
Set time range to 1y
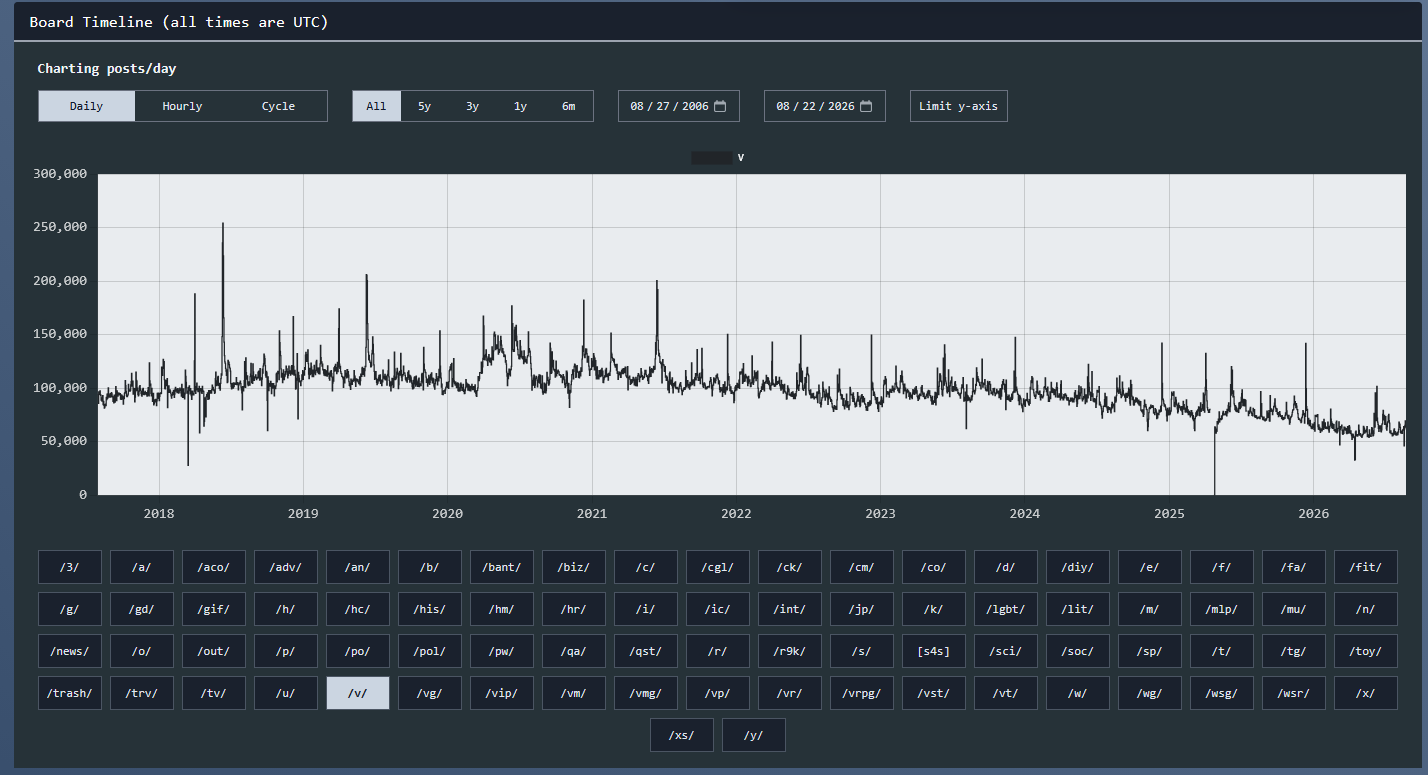(520, 106)
